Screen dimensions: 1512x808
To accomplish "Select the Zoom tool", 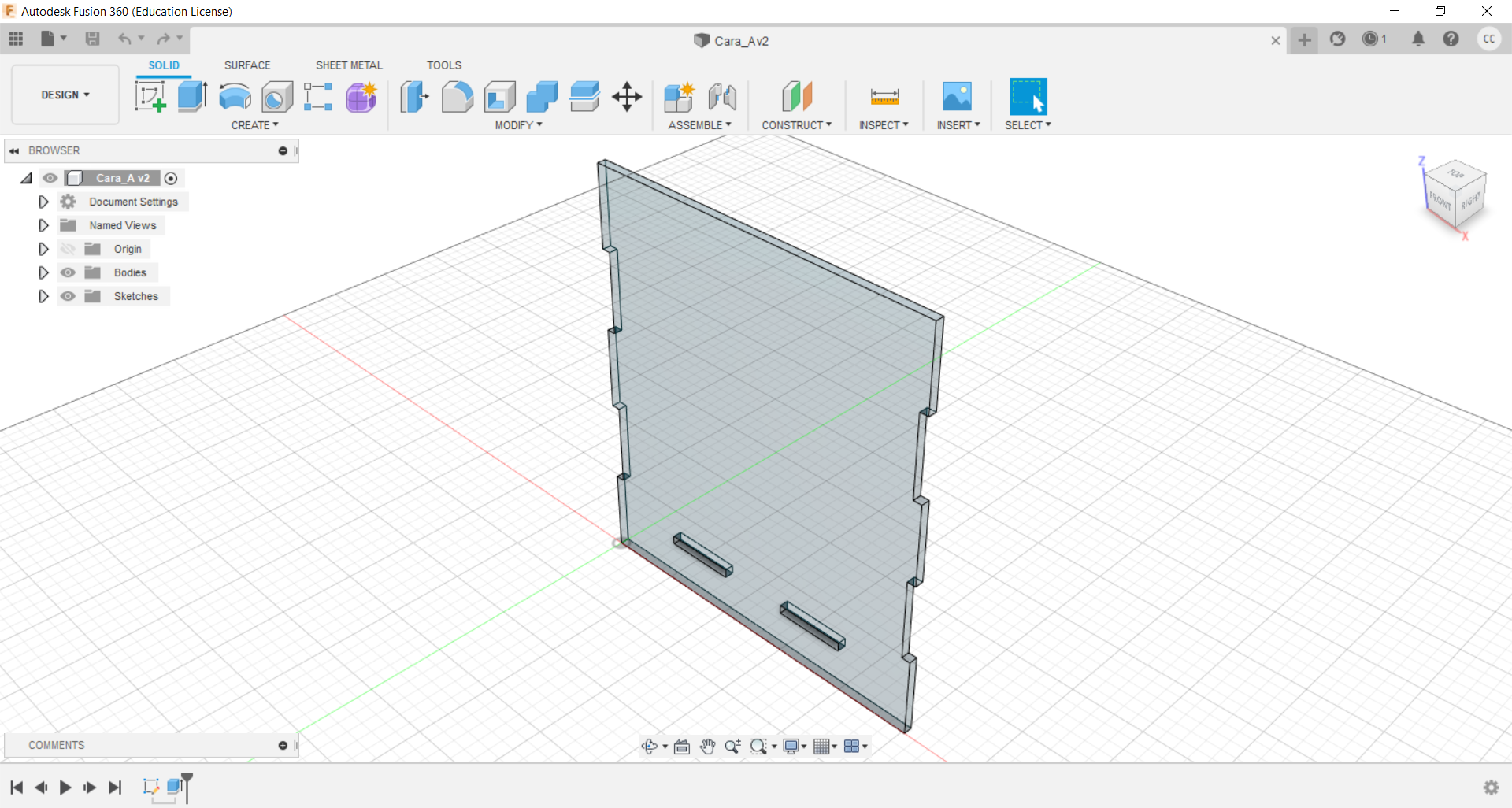I will click(732, 747).
